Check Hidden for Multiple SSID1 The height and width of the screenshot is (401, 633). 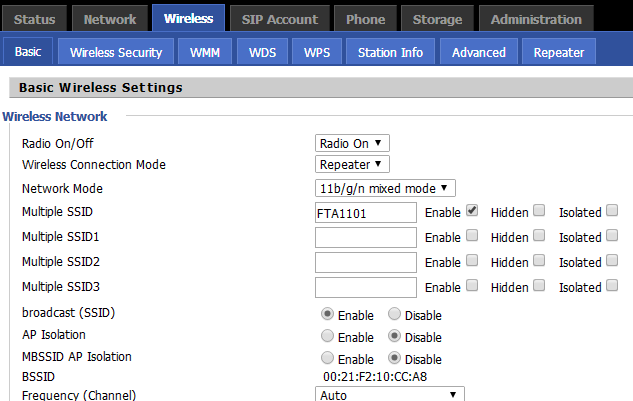click(x=539, y=236)
